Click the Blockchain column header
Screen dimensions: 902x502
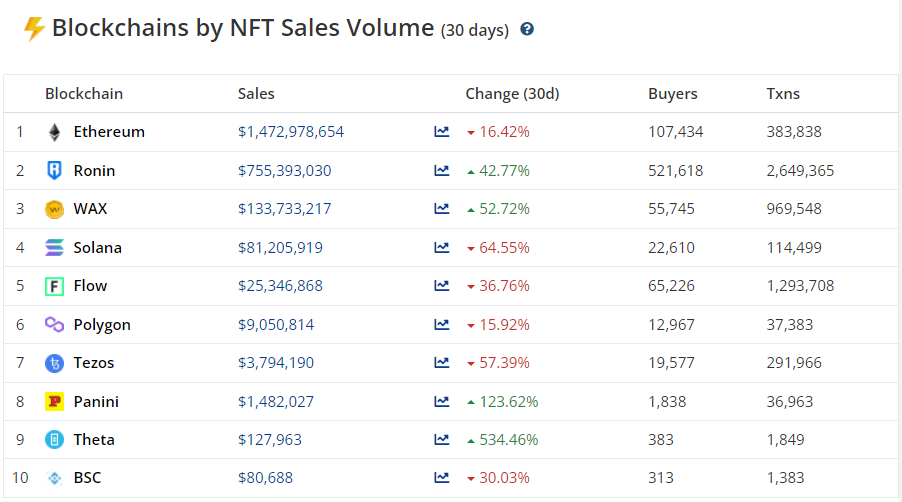click(84, 94)
